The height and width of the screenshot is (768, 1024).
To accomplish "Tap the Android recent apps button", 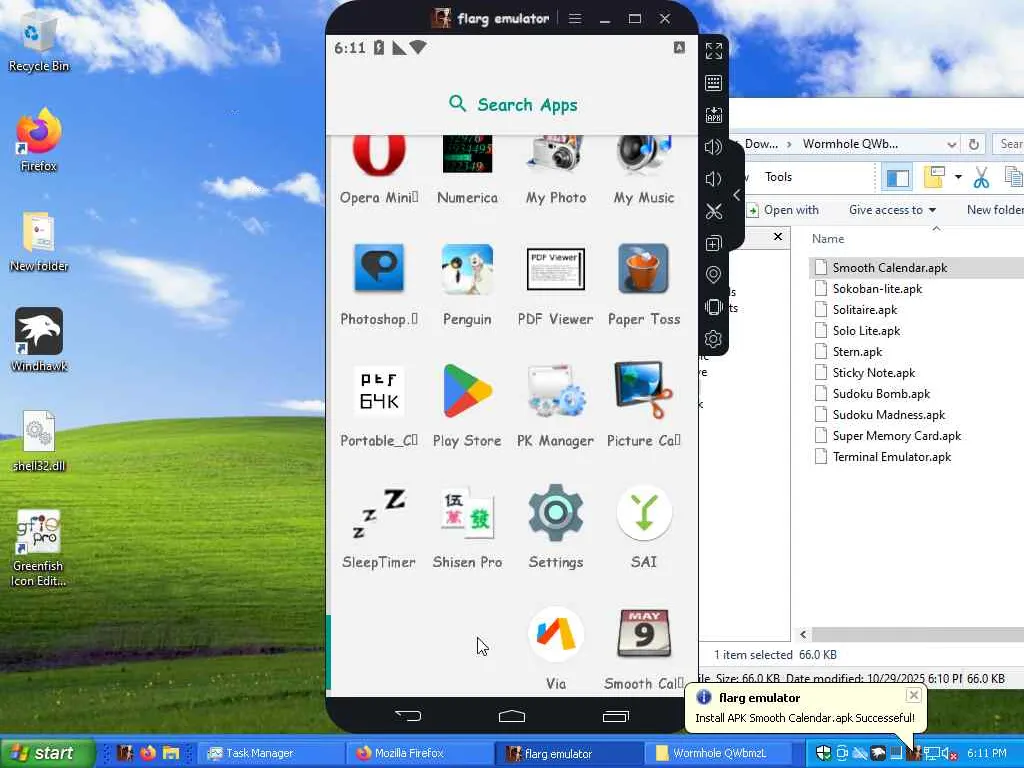I will click(x=616, y=716).
